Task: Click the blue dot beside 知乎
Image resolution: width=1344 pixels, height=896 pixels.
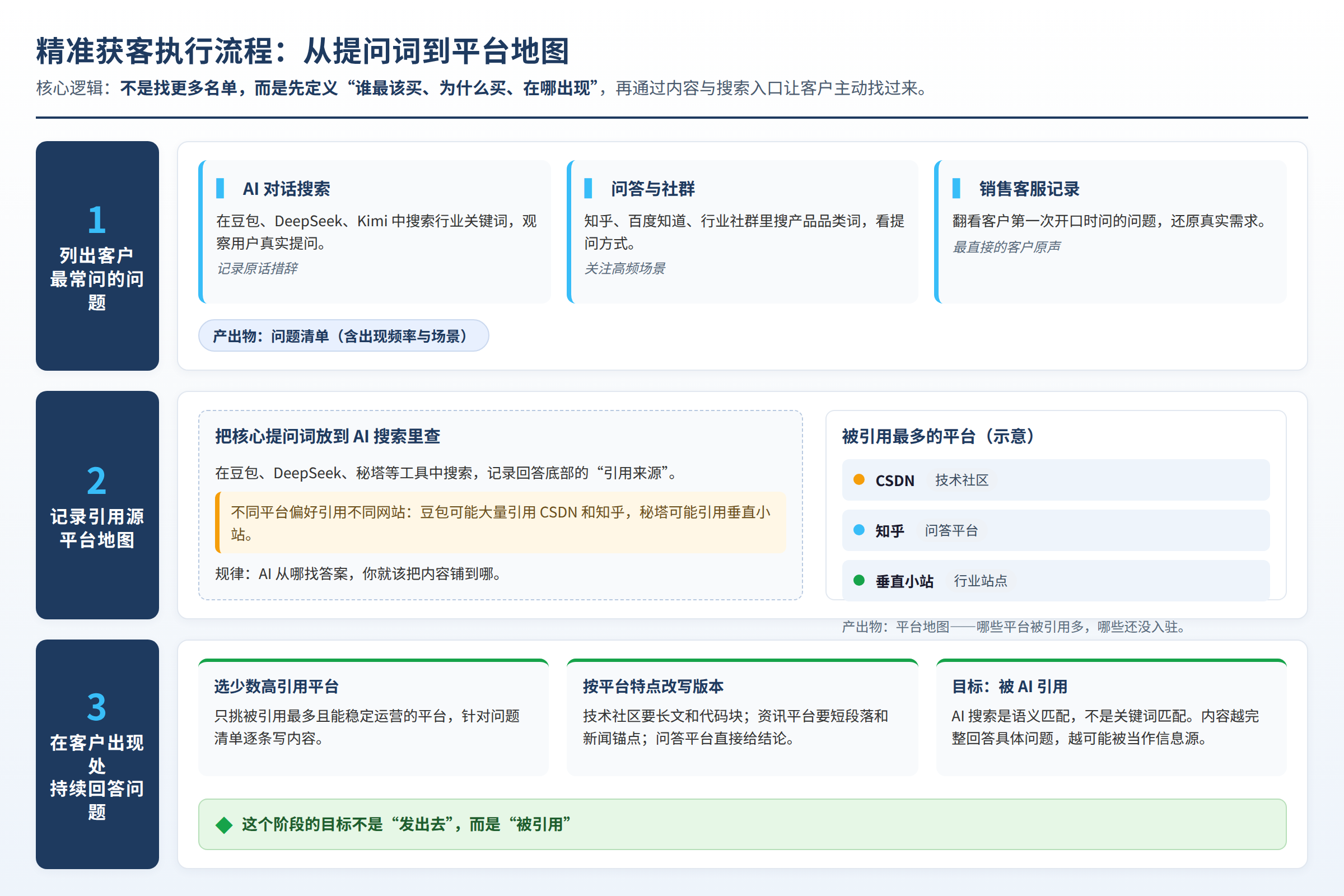Action: coord(858,530)
